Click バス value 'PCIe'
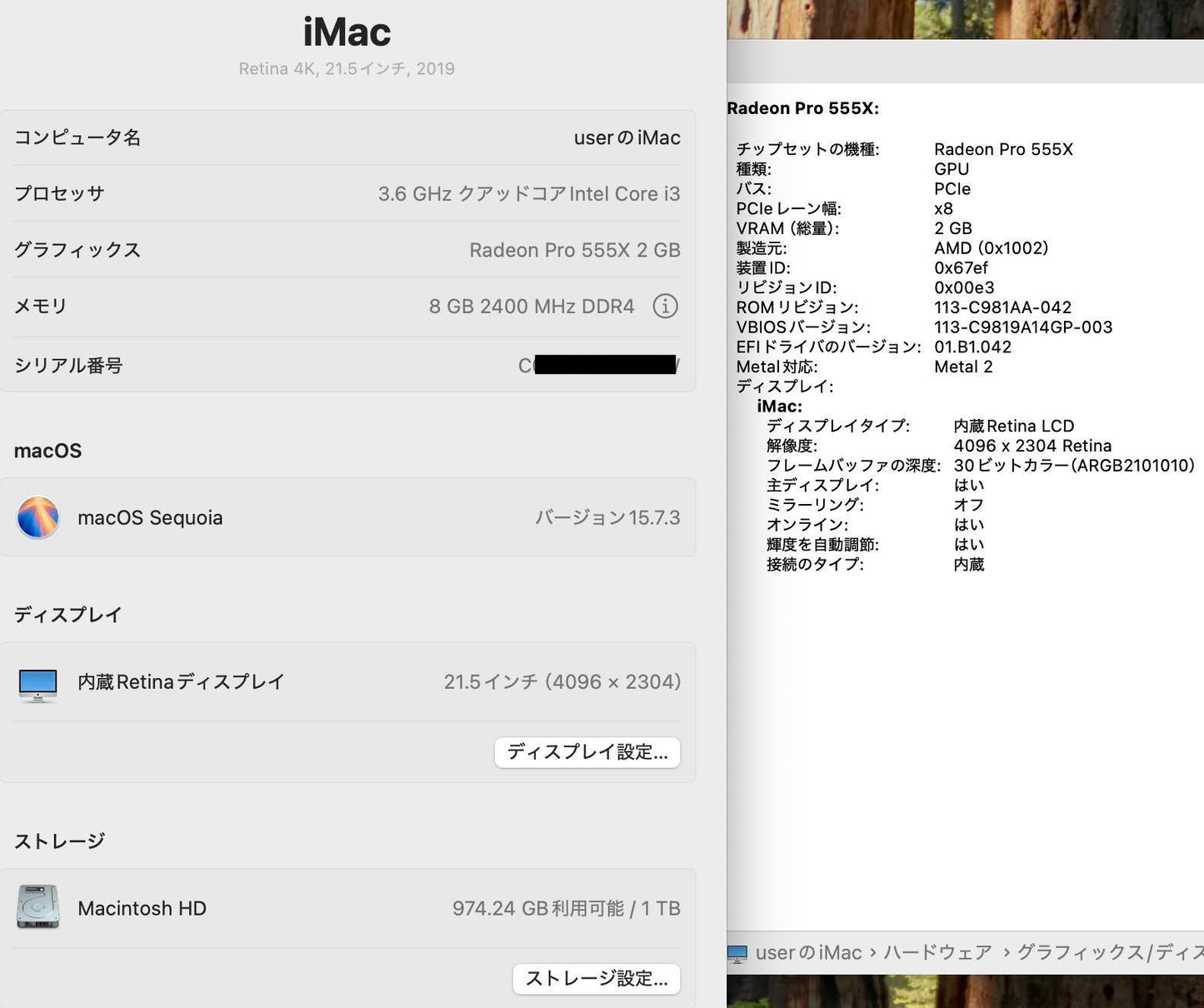 [952, 189]
